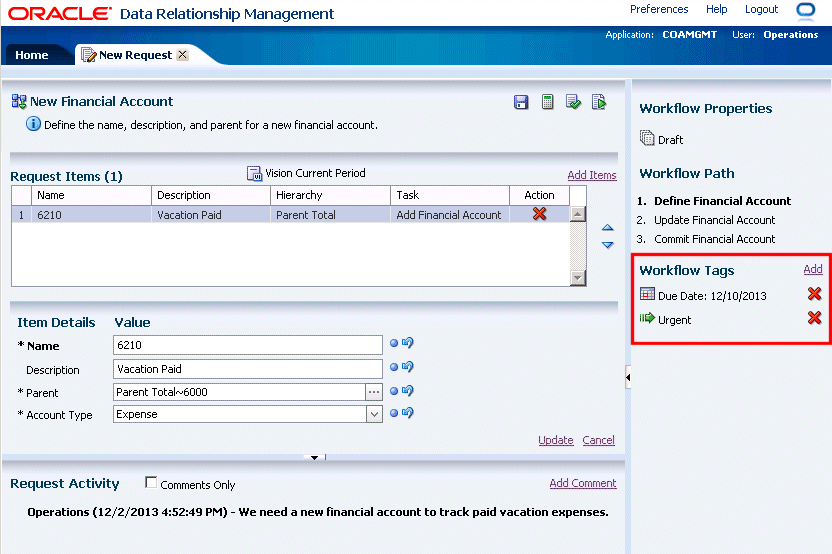Image resolution: width=832 pixels, height=554 pixels.
Task: Open the Help menu link
Action: [716, 10]
